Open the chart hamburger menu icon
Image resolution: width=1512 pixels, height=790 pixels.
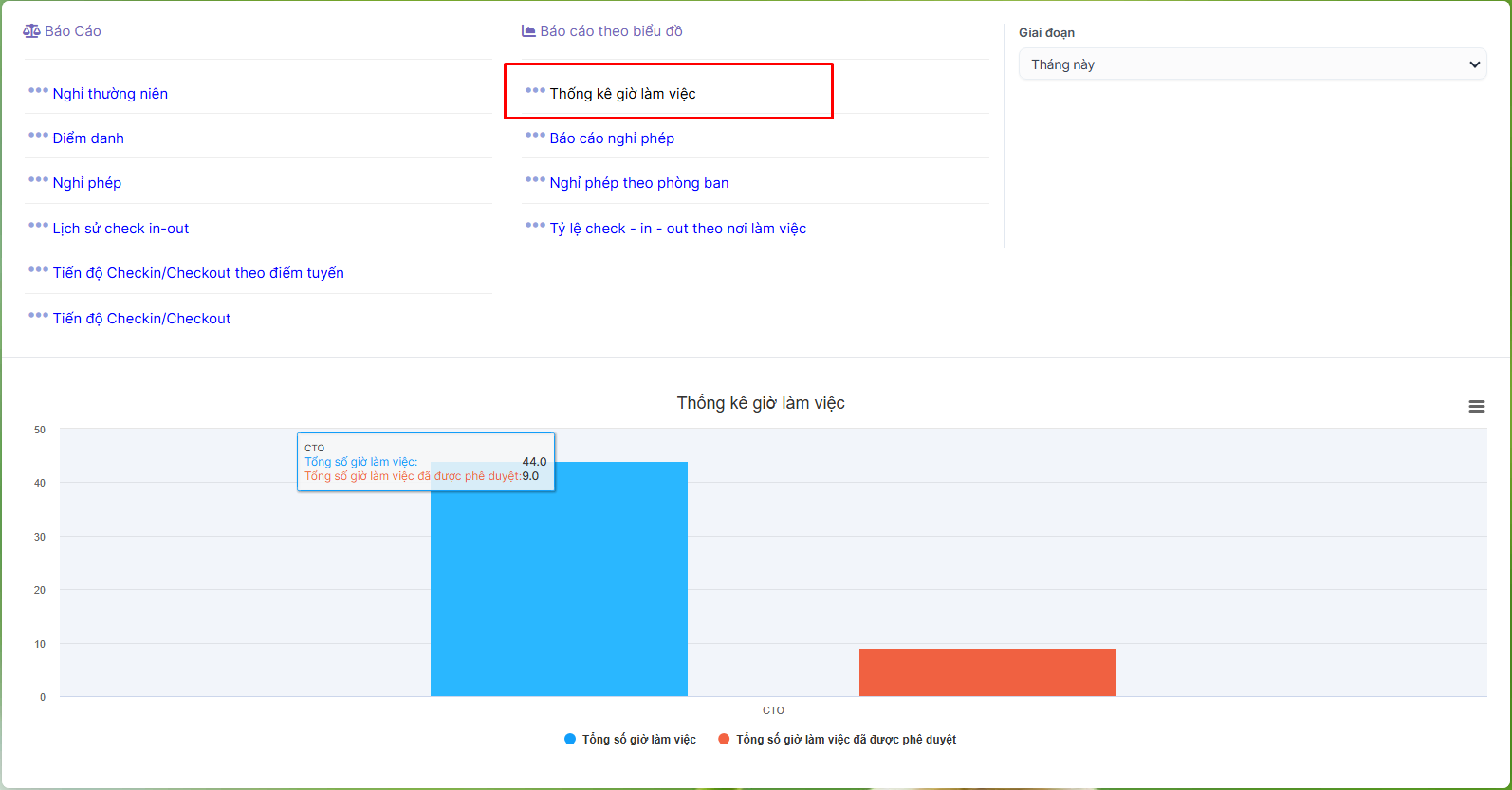pyautogui.click(x=1476, y=406)
